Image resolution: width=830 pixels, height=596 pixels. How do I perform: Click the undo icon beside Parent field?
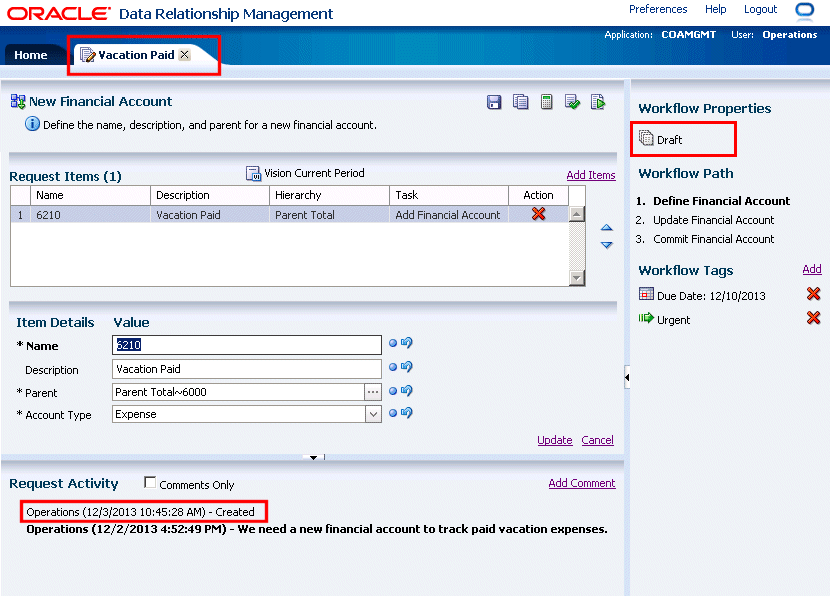pos(407,391)
